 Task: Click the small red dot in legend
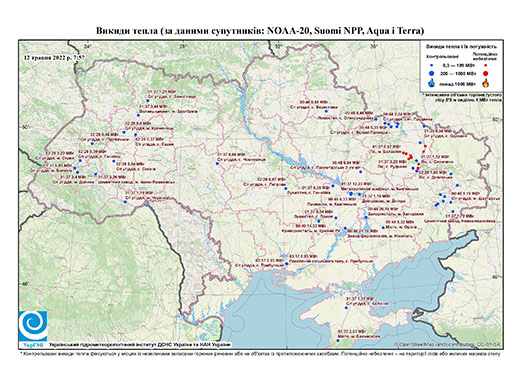point(486,65)
